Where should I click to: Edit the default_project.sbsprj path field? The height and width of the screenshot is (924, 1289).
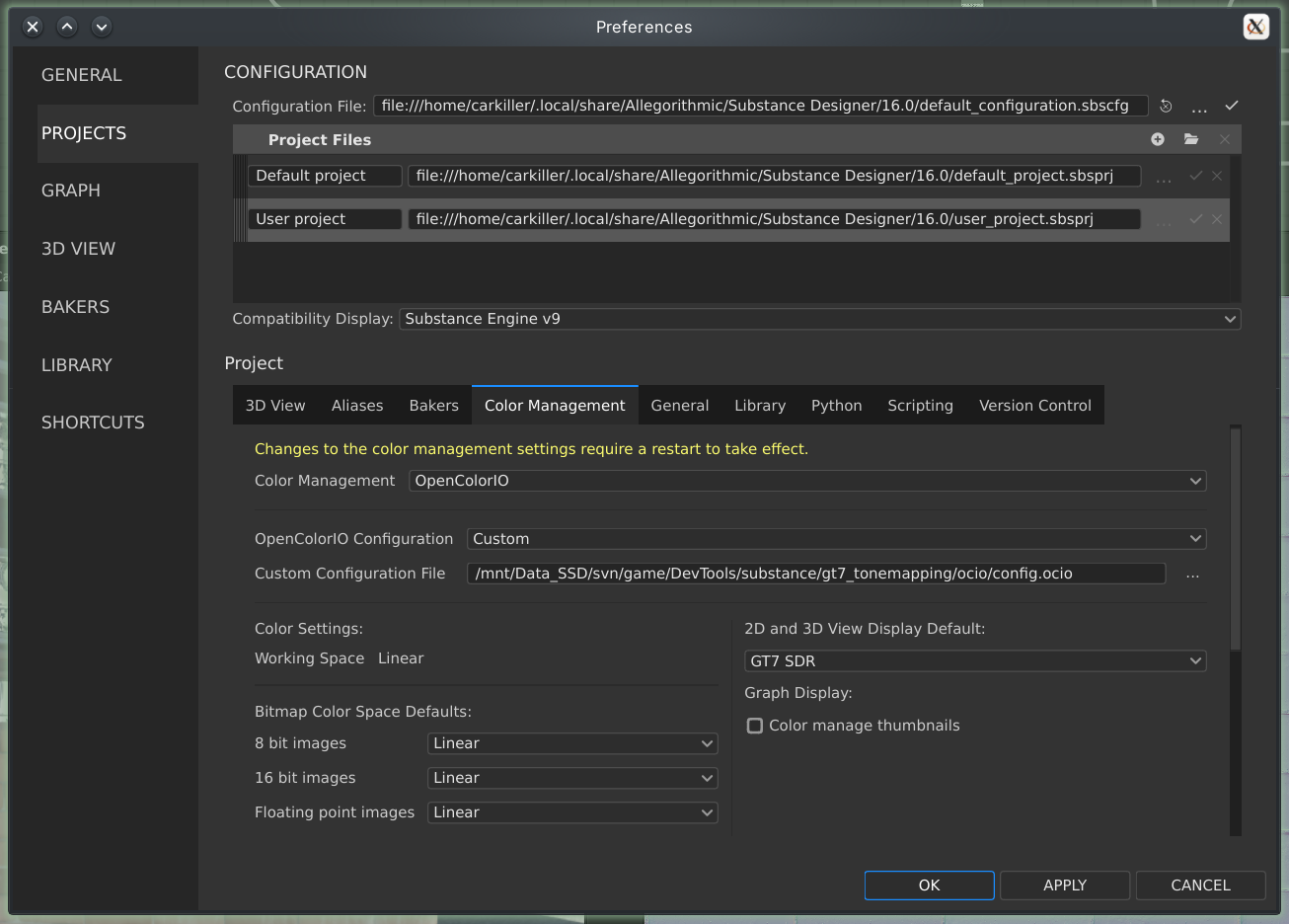775,176
